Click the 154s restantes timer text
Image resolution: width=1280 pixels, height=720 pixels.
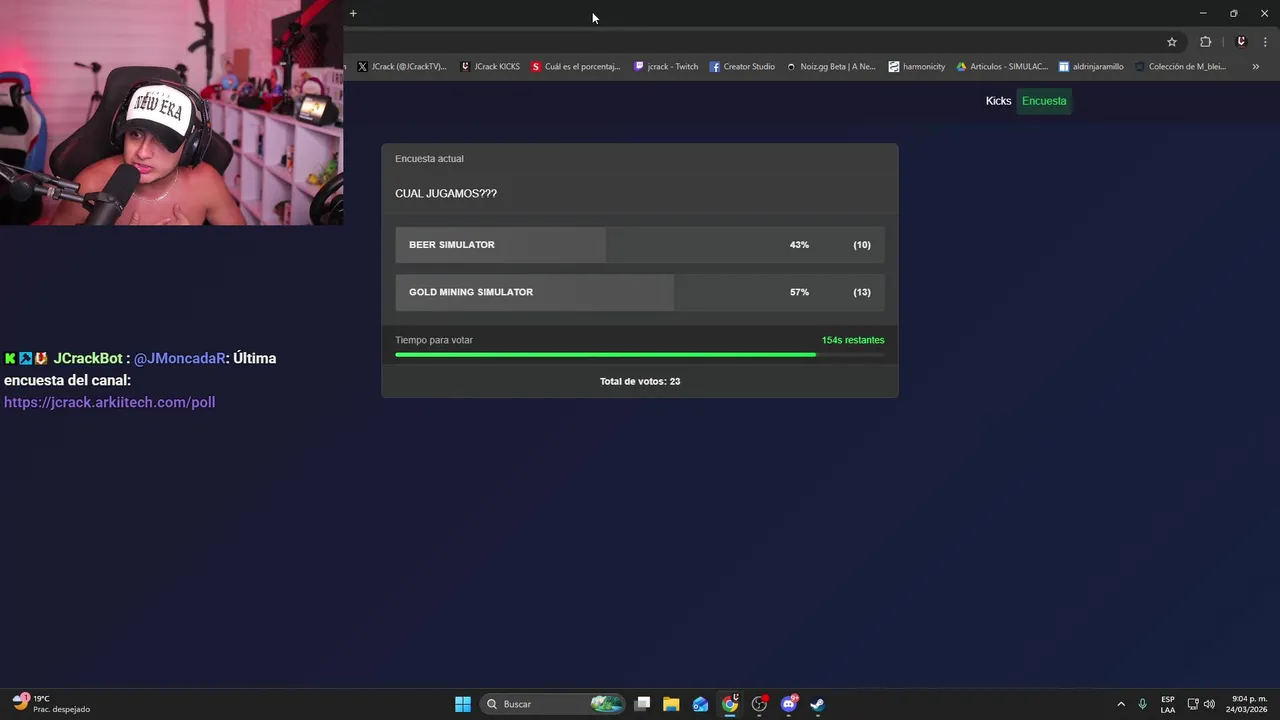(x=853, y=340)
